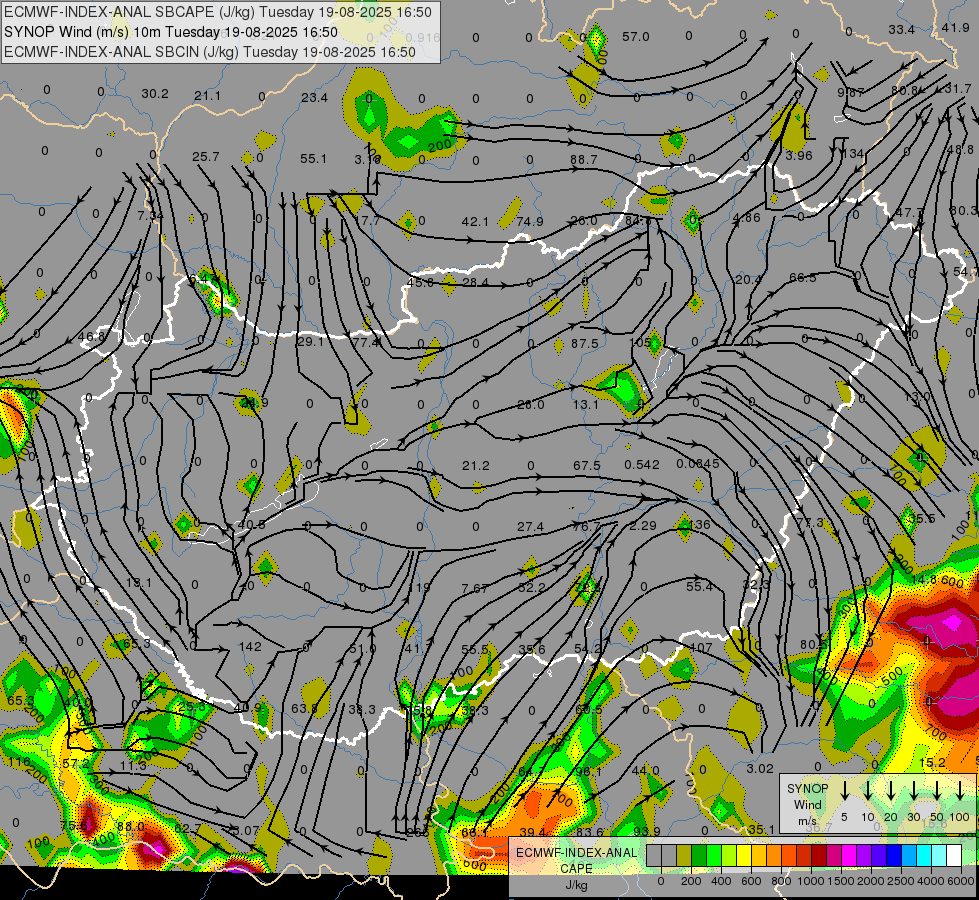Click the map value 134
The height and width of the screenshot is (900, 979).
(853, 154)
